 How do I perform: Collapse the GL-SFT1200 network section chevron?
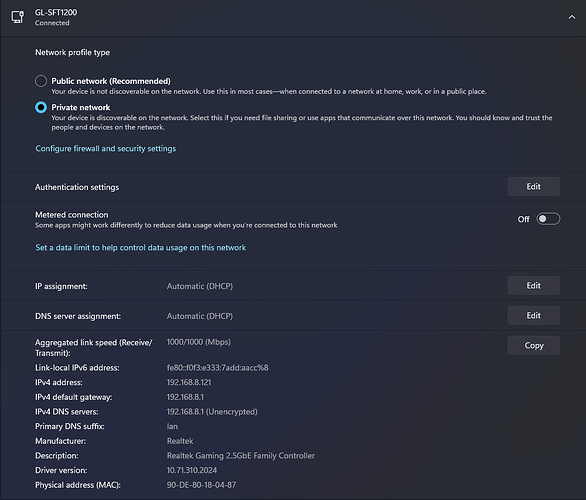coord(571,17)
